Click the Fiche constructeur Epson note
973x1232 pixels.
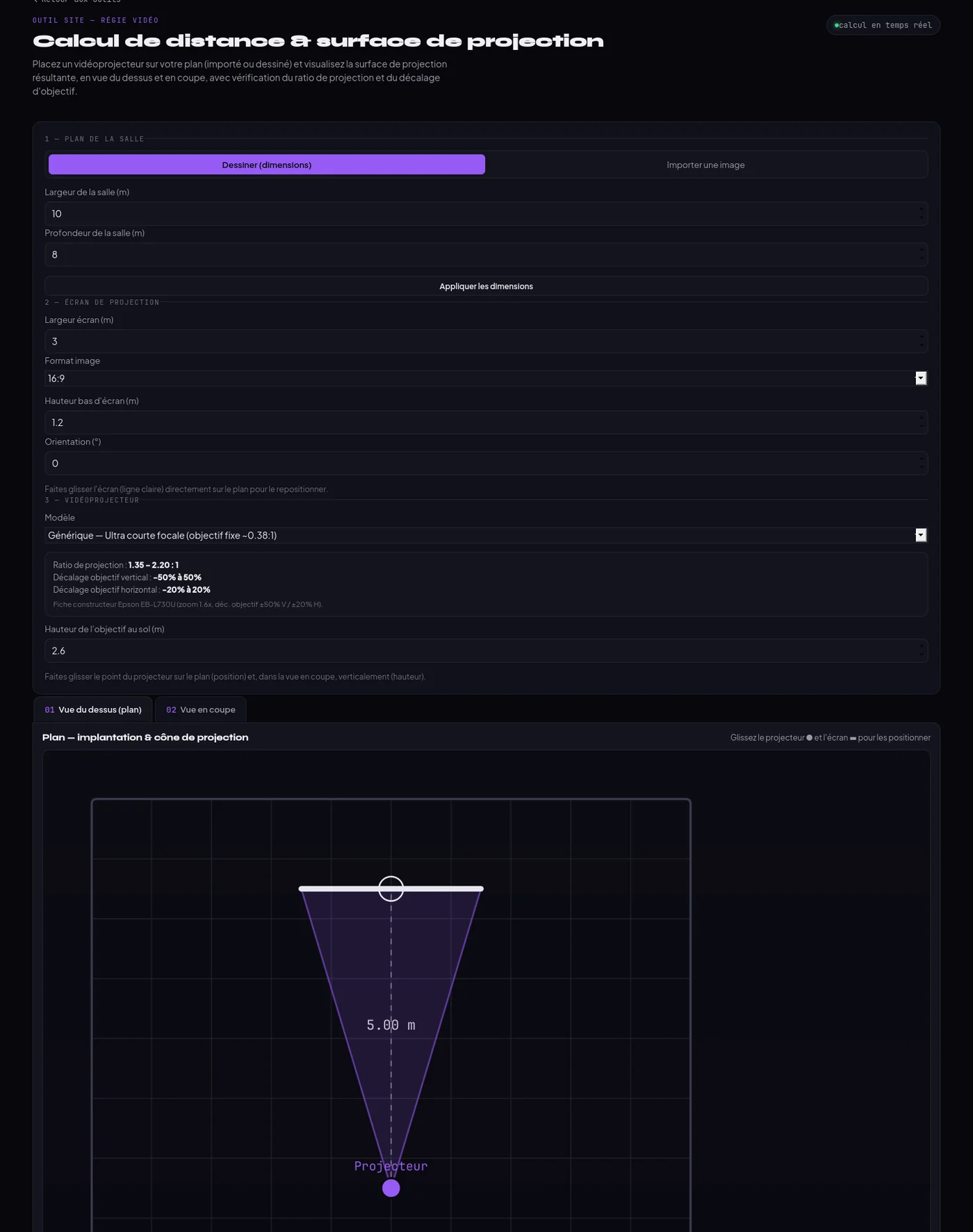(x=188, y=605)
